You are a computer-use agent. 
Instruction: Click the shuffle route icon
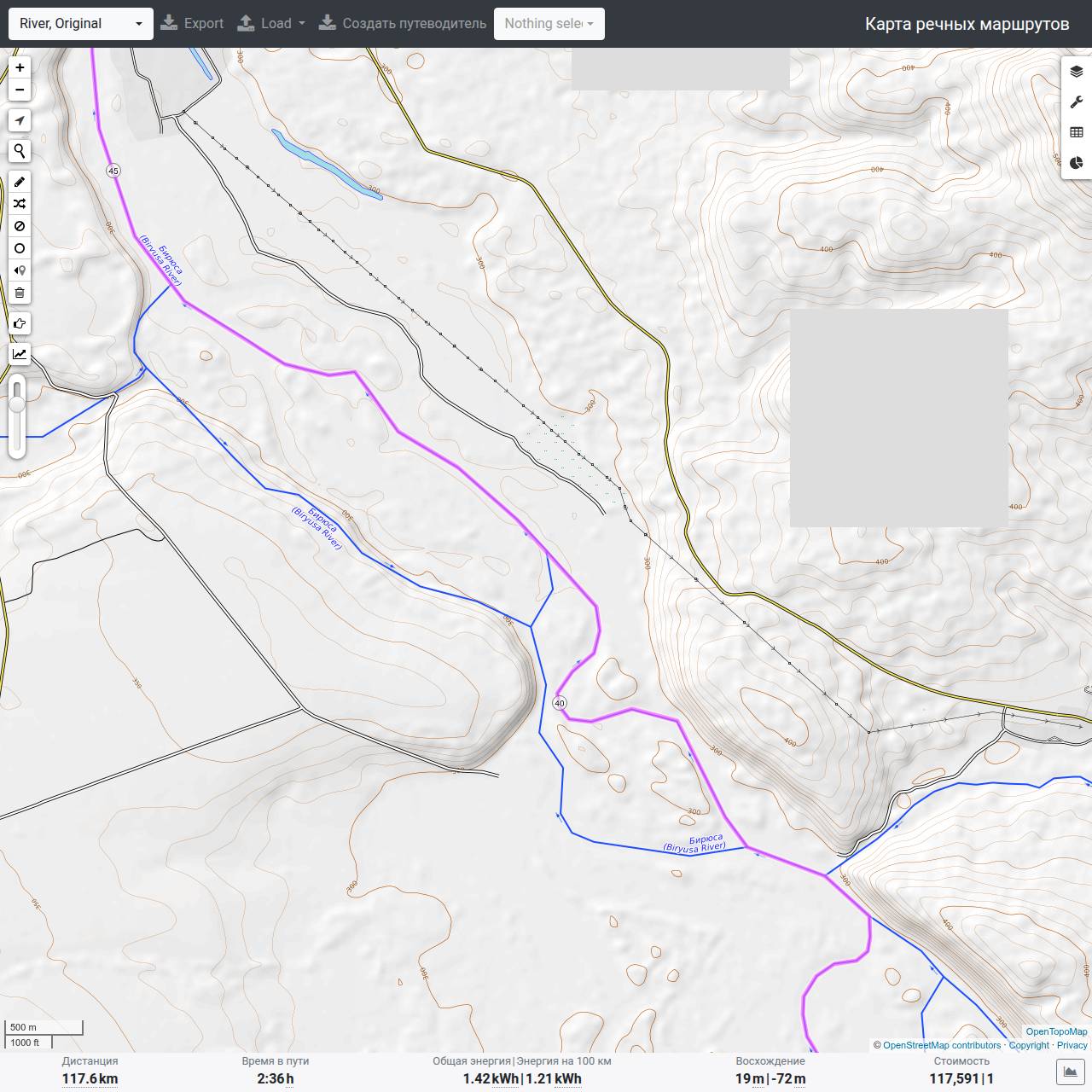[20, 204]
